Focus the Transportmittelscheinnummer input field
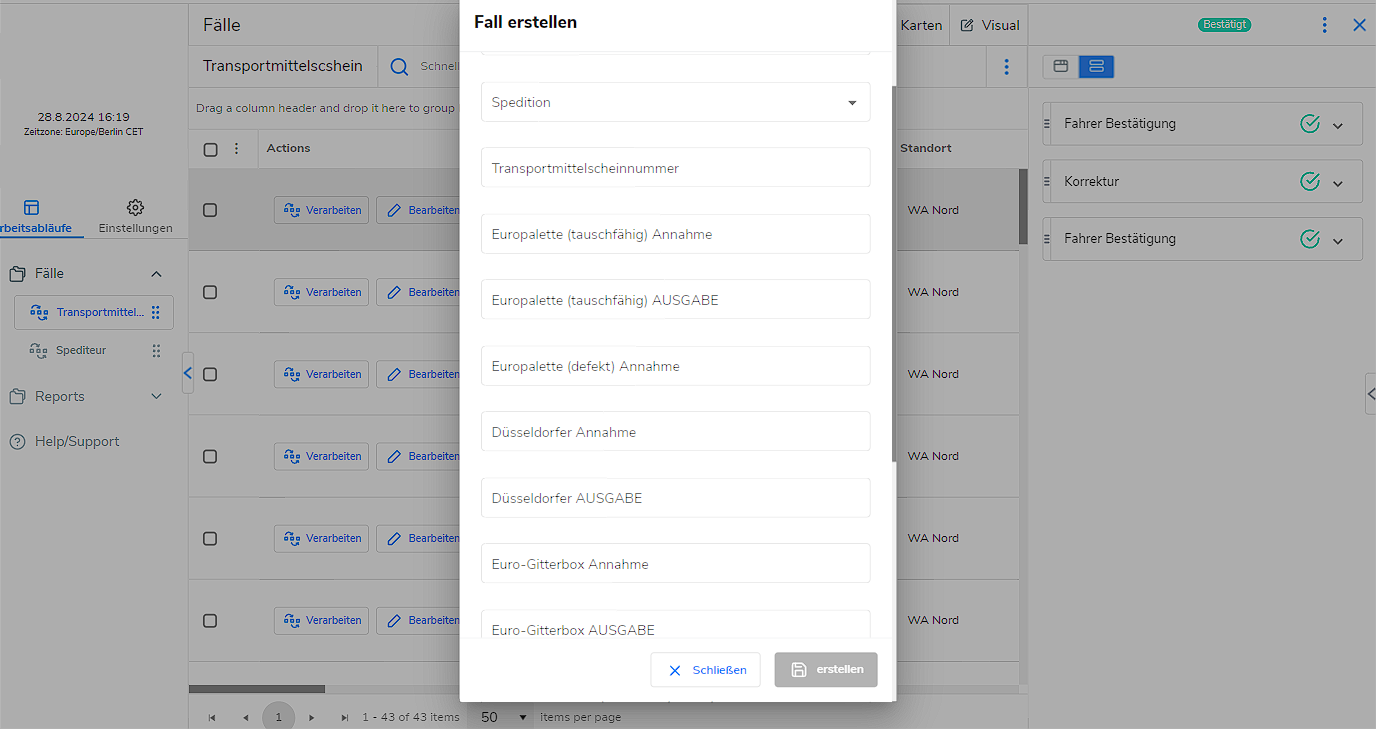Image resolution: width=1376 pixels, height=729 pixels. 675,168
